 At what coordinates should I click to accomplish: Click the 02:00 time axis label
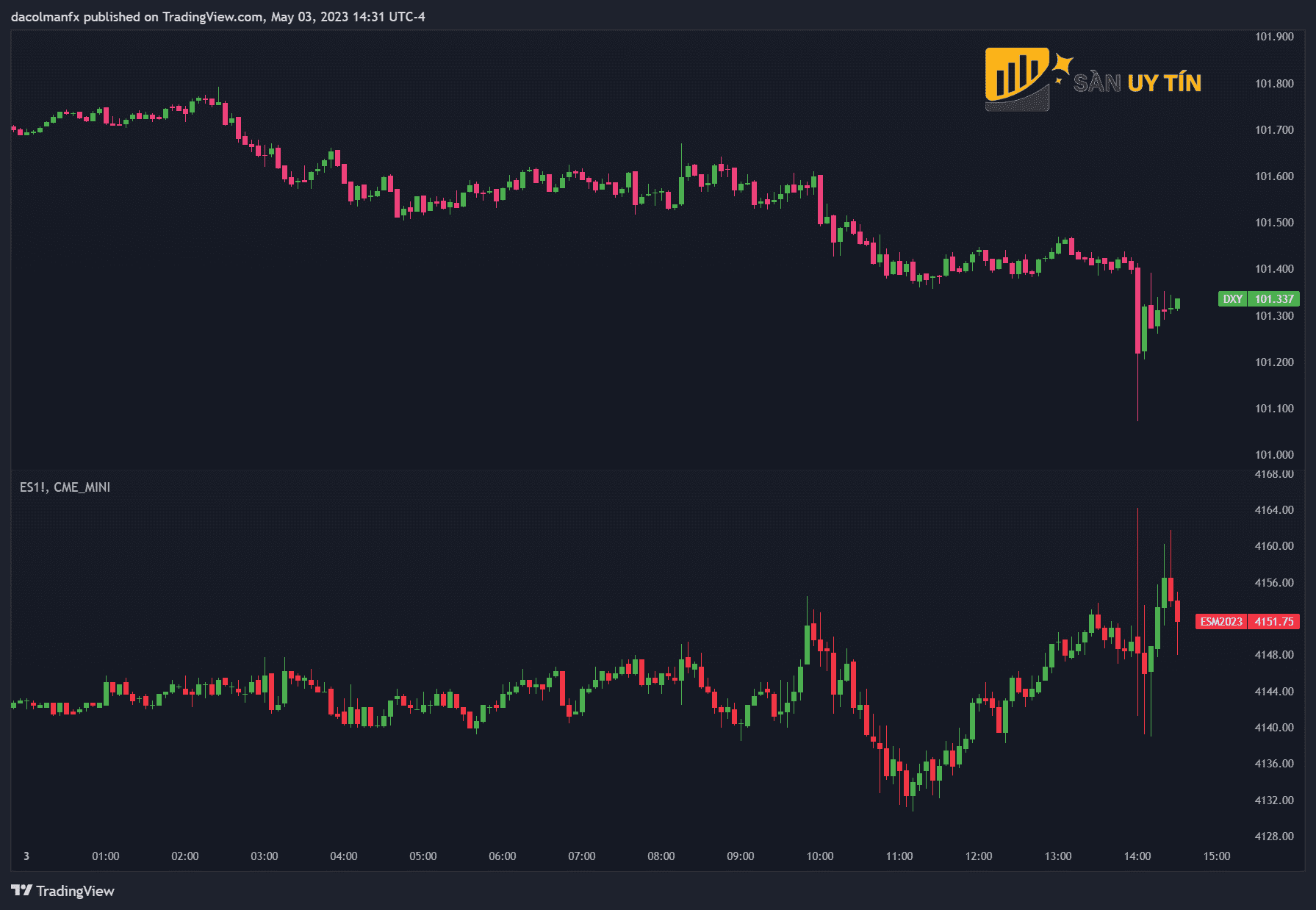tap(185, 856)
